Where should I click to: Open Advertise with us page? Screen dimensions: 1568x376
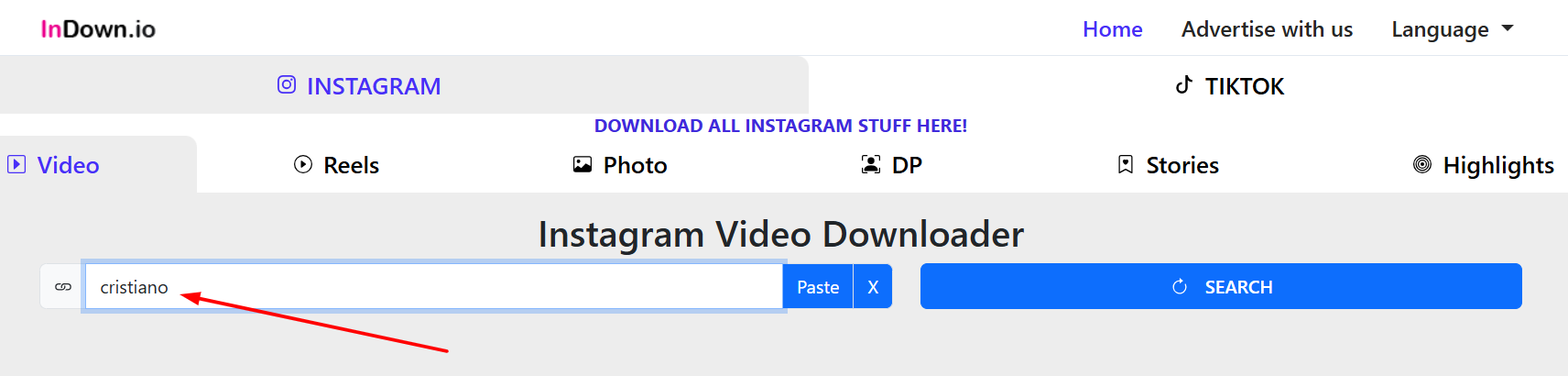[1267, 29]
